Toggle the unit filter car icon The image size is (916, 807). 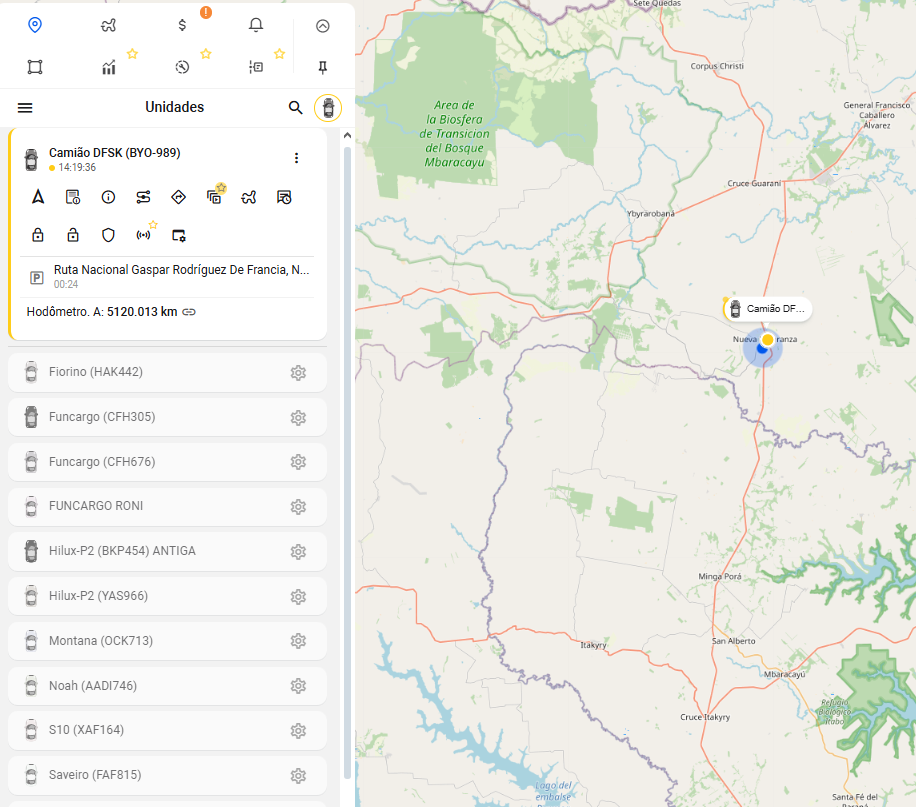327,107
